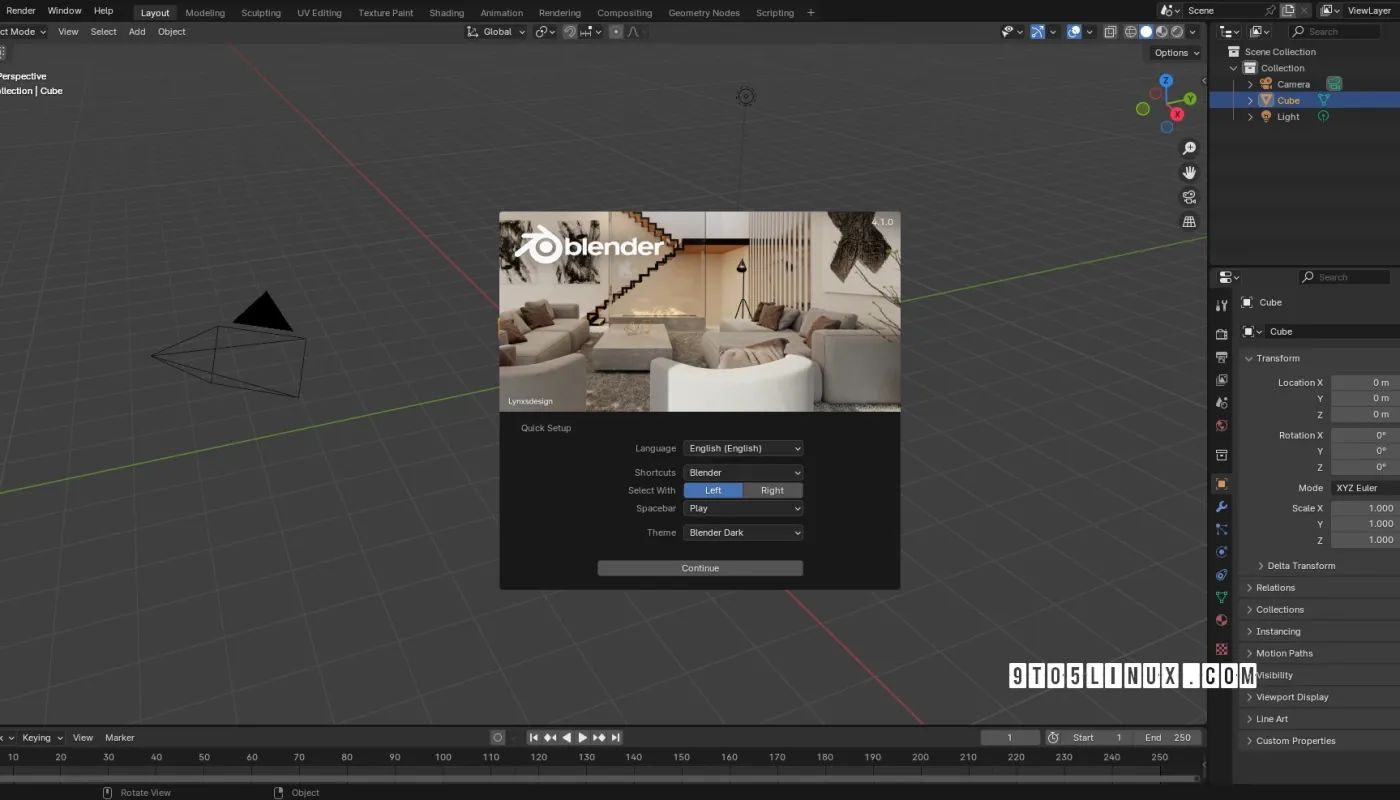
Task: Open the World properties tab icon
Action: (x=1221, y=426)
